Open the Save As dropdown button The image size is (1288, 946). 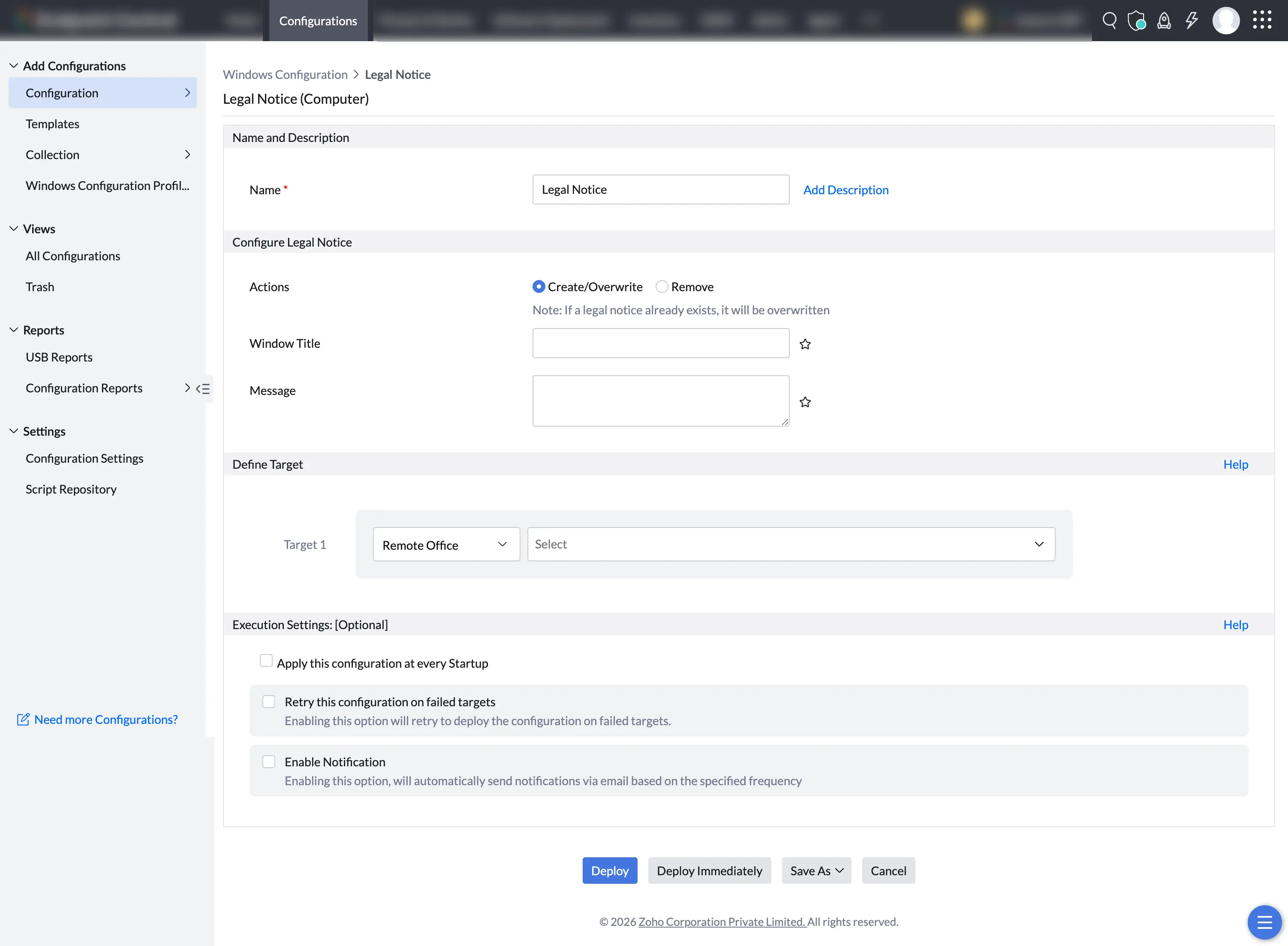816,871
